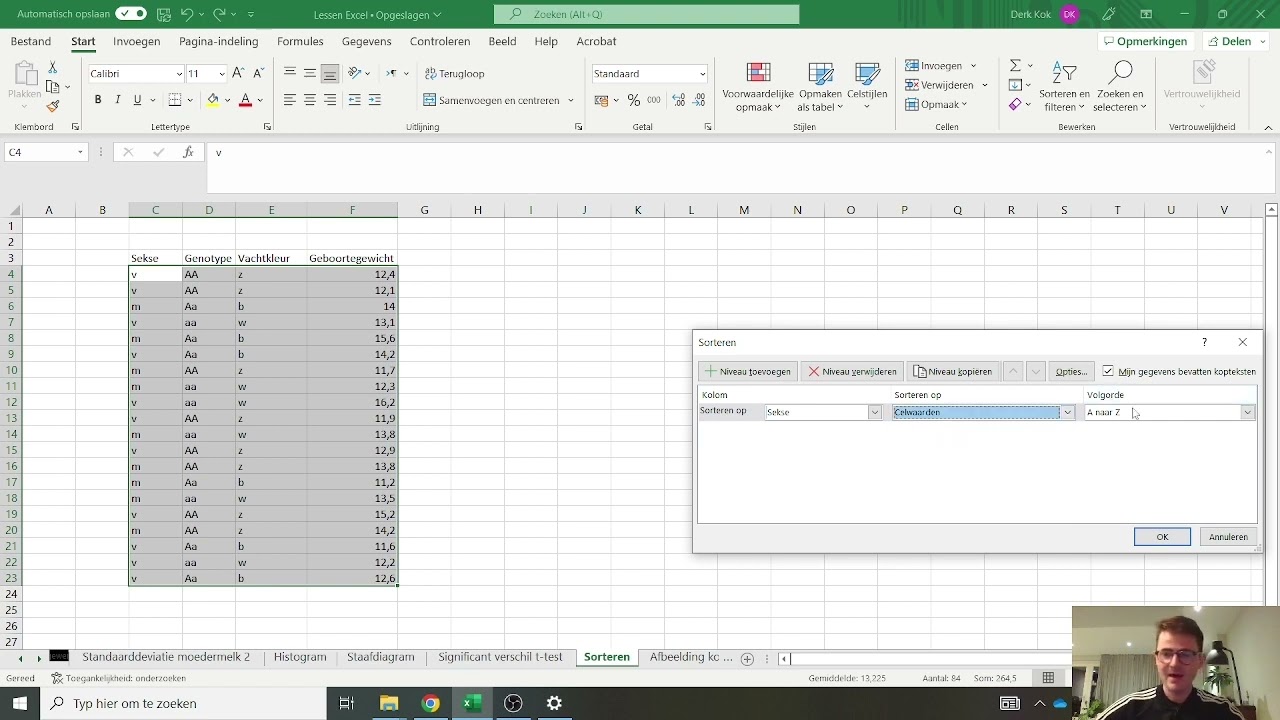Click in the Zoeken search box
The image size is (1280, 720).
click(646, 14)
